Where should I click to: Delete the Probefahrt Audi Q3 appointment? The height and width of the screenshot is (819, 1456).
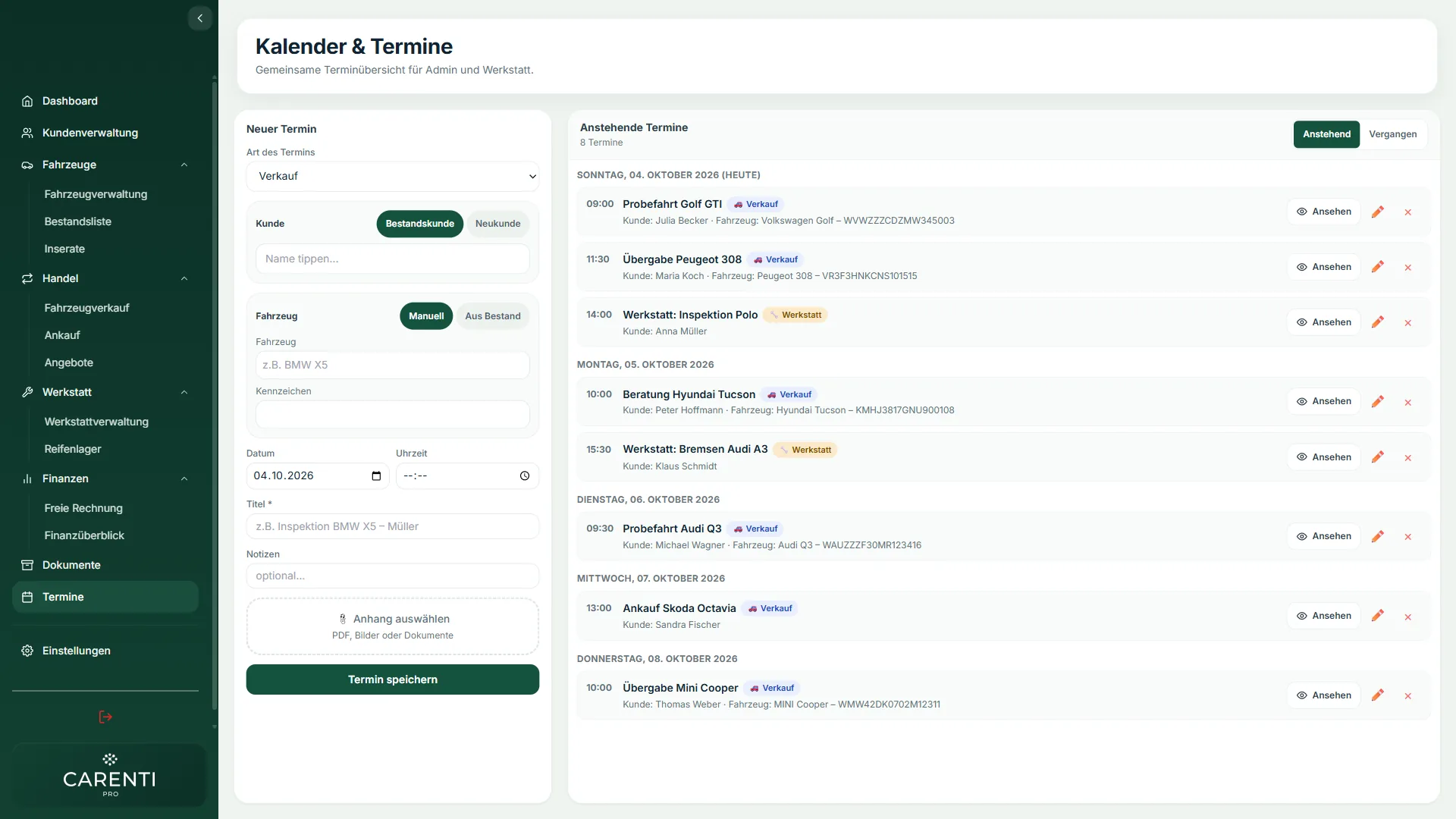click(x=1408, y=537)
